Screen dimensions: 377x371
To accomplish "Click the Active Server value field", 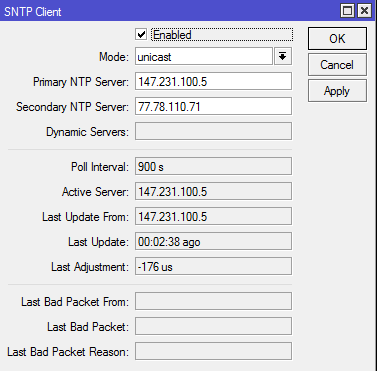I will tap(213, 191).
